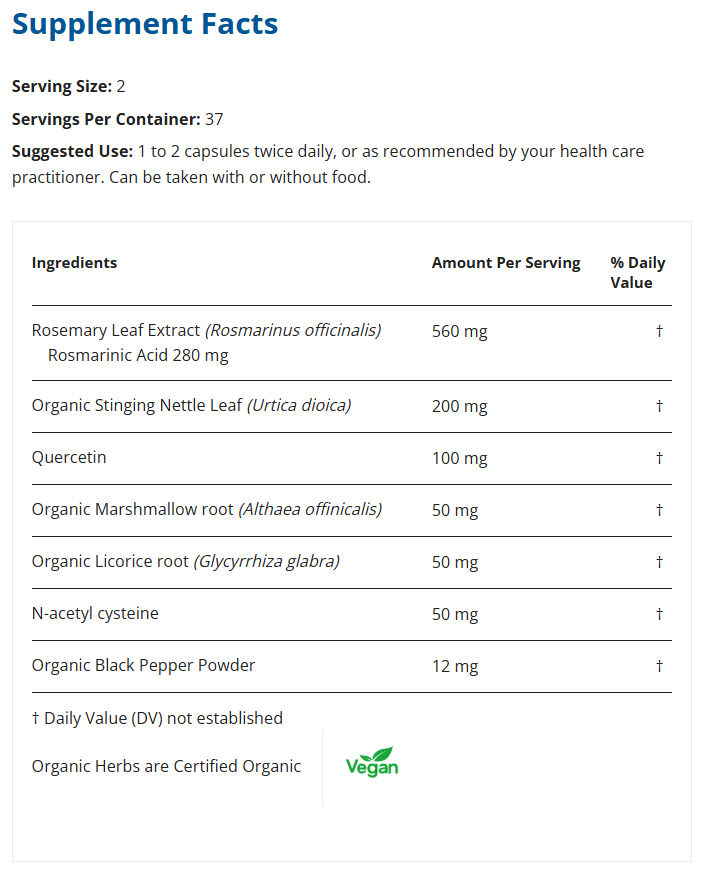
Task: Click the Servings Per Container label
Action: pyautogui.click(x=106, y=119)
